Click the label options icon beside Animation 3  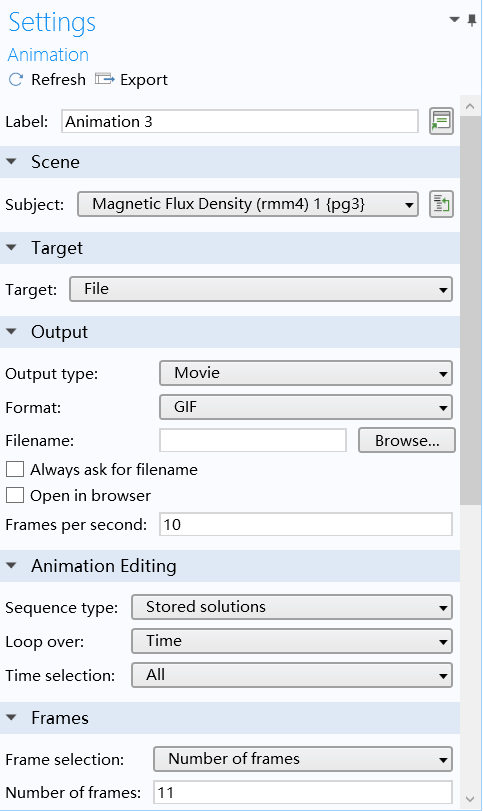pyautogui.click(x=441, y=122)
